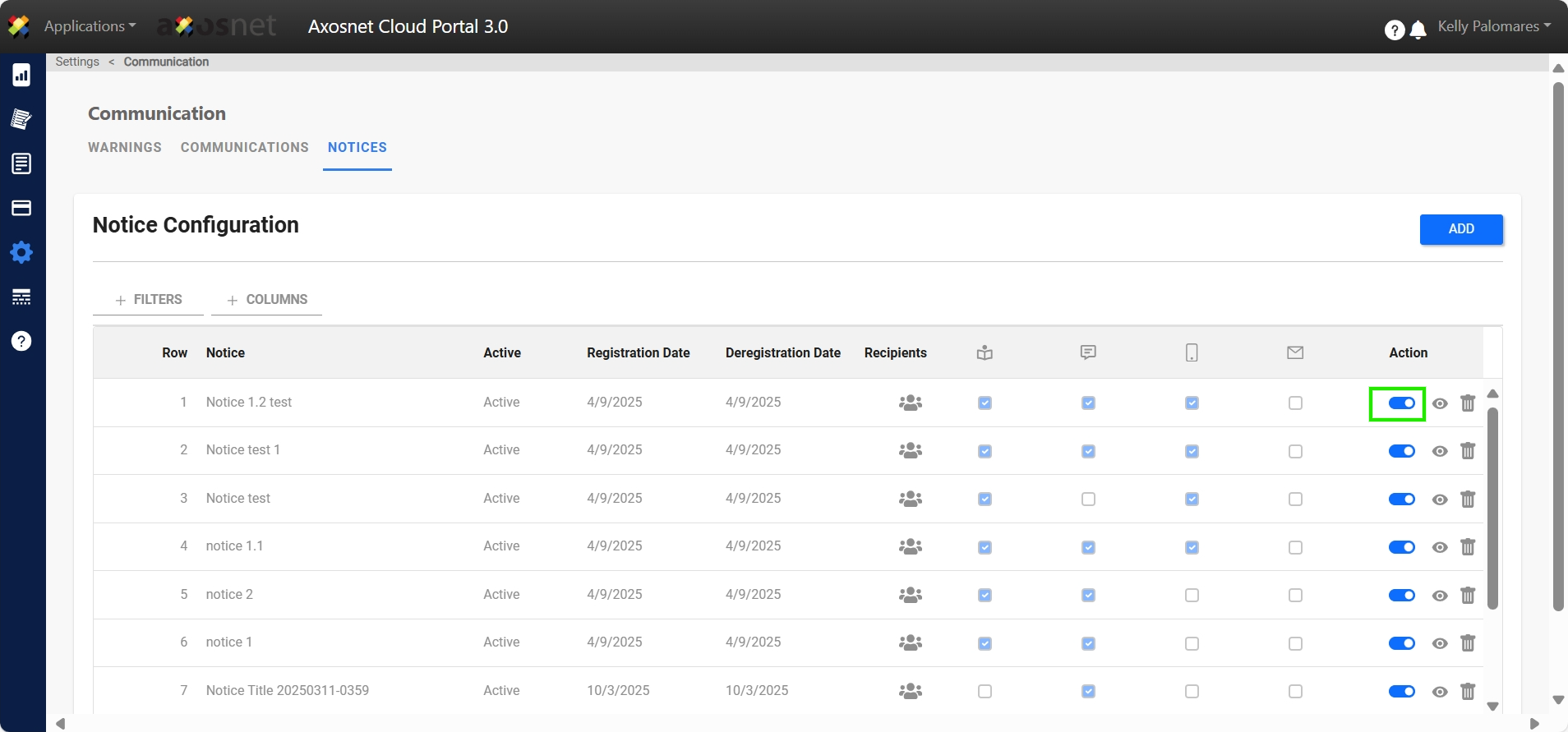Image resolution: width=1568 pixels, height=732 pixels.
Task: Open the credit card icon in sidebar
Action: pos(21,208)
